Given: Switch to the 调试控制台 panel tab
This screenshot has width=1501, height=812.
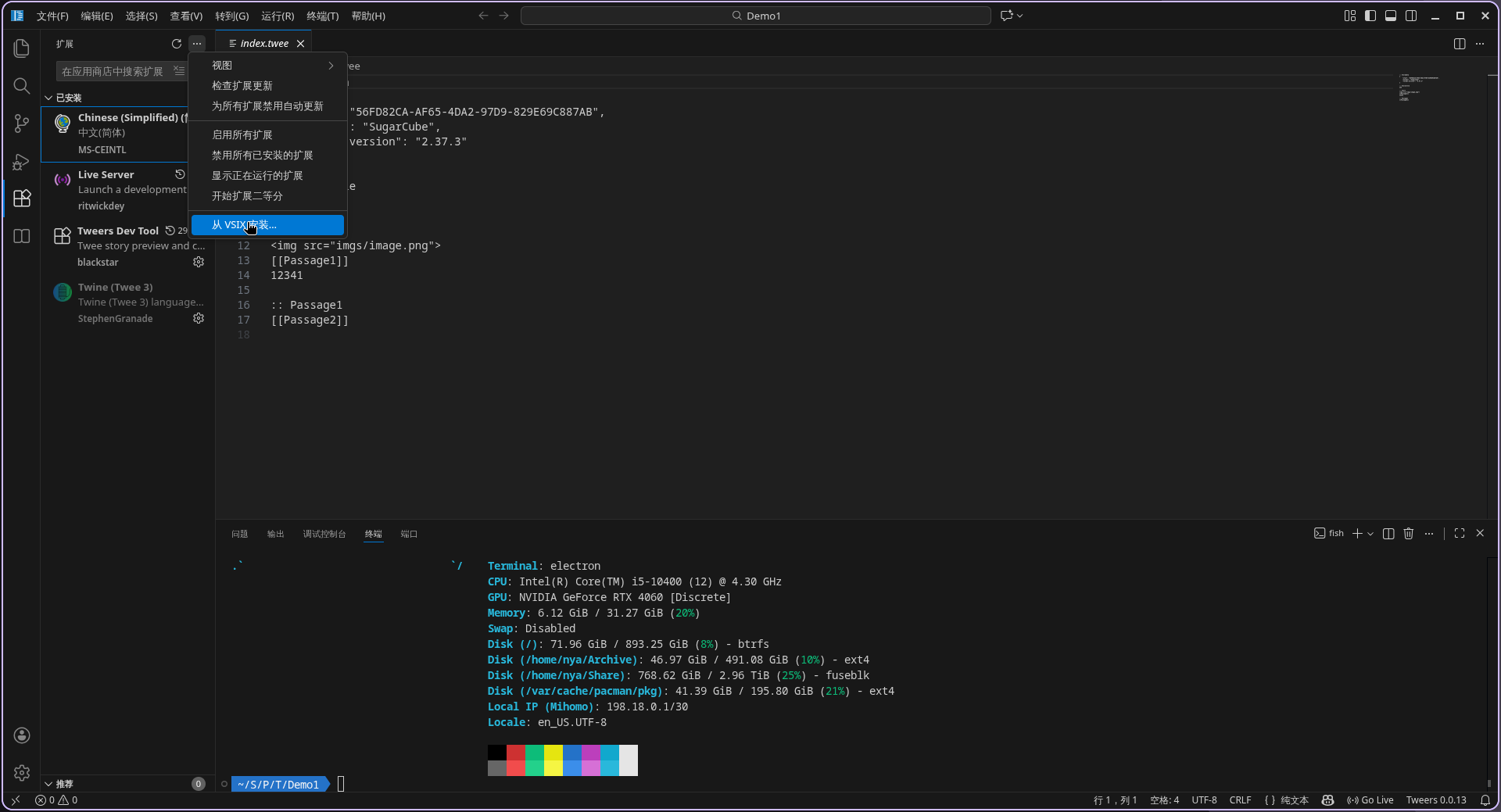Looking at the screenshot, I should tap(324, 534).
